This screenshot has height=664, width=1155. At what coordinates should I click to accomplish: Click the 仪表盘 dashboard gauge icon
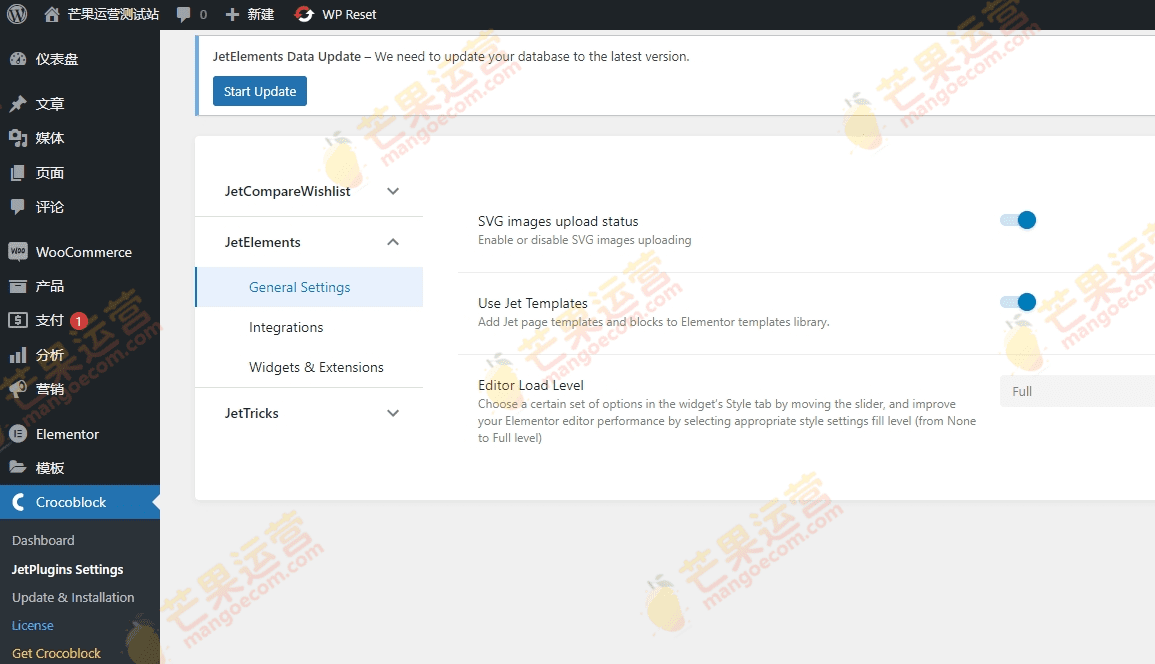(18, 59)
